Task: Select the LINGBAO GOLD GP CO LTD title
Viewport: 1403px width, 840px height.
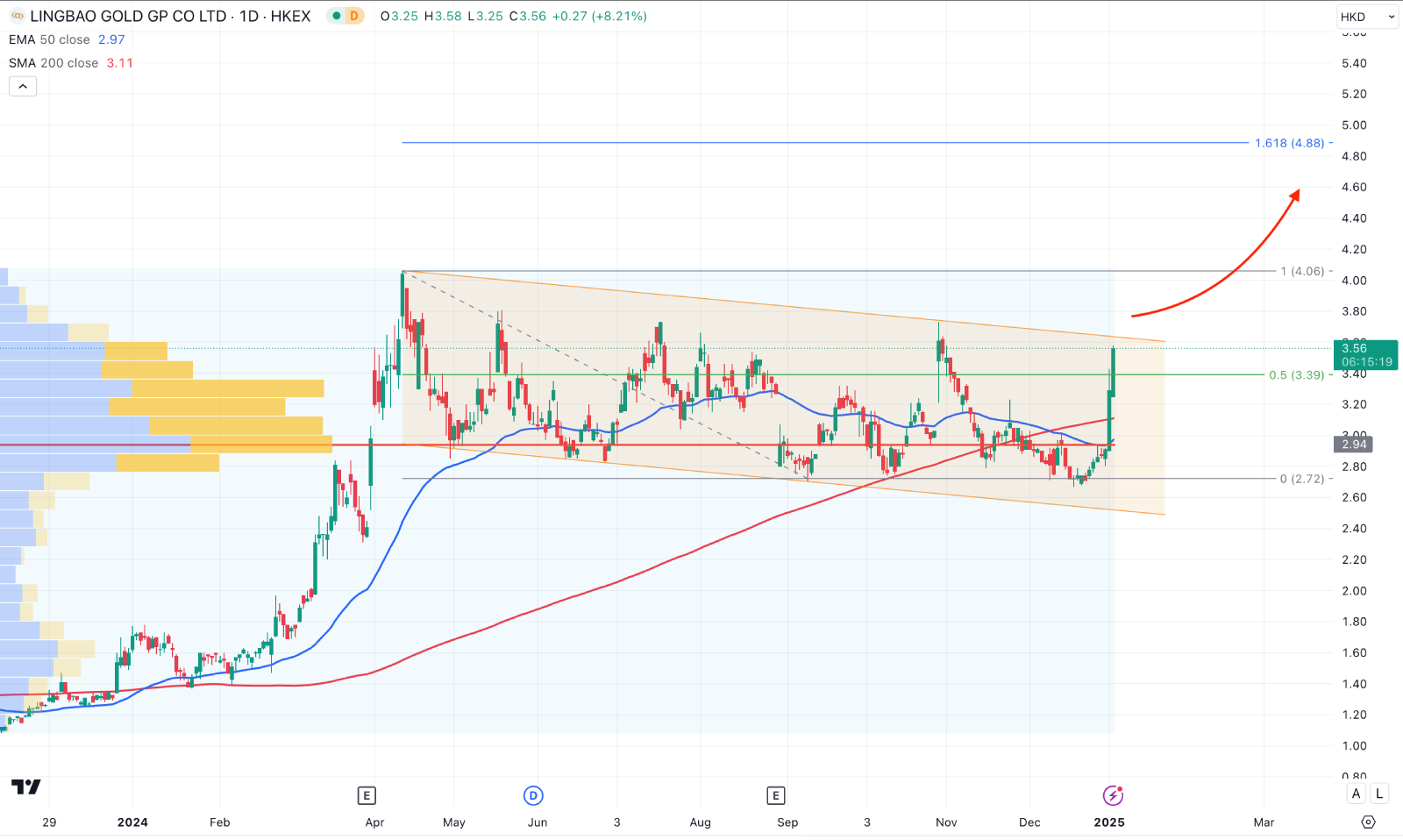Action: point(128,16)
